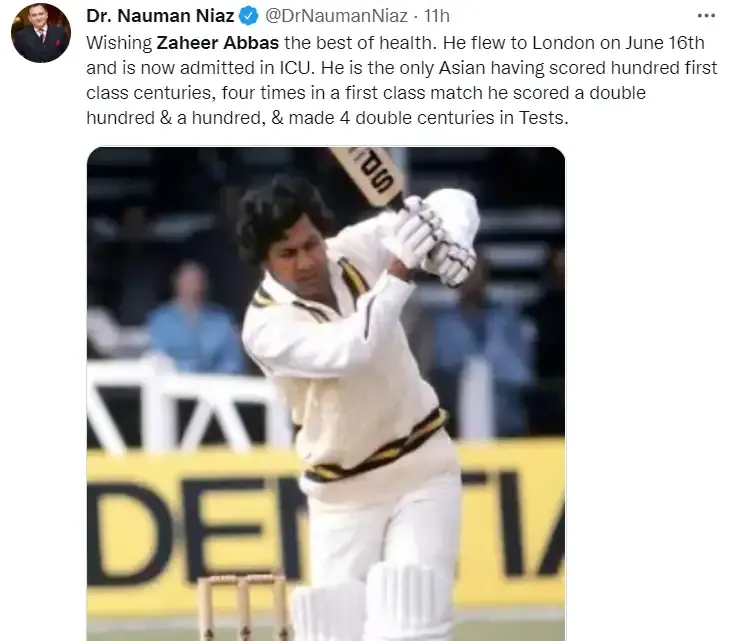The image size is (736, 641).
Task: Click the white batting gloves in the photo
Action: coord(437,239)
